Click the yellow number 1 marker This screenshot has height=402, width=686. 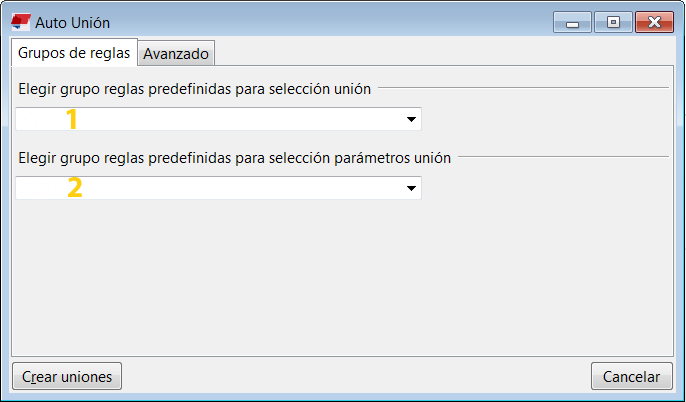coord(71,119)
